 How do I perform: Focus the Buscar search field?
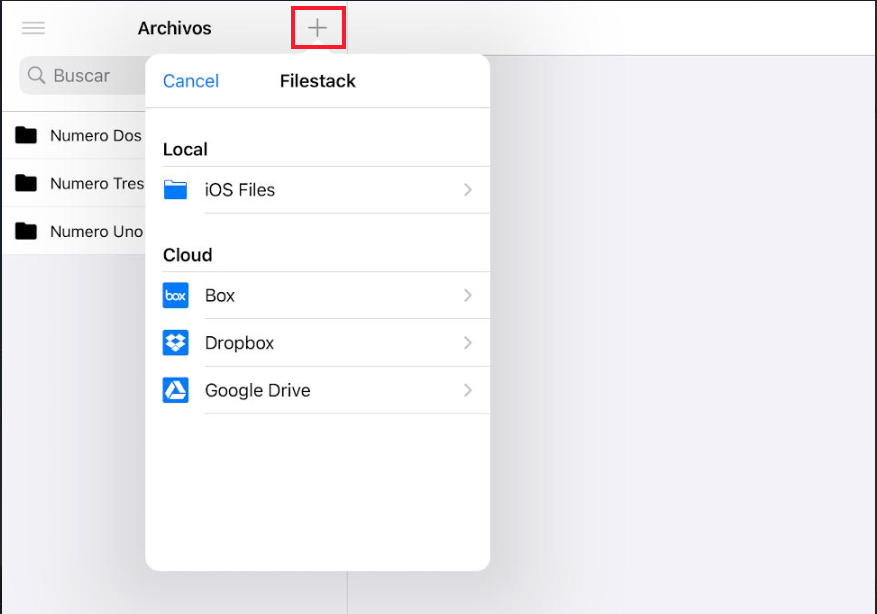click(82, 75)
